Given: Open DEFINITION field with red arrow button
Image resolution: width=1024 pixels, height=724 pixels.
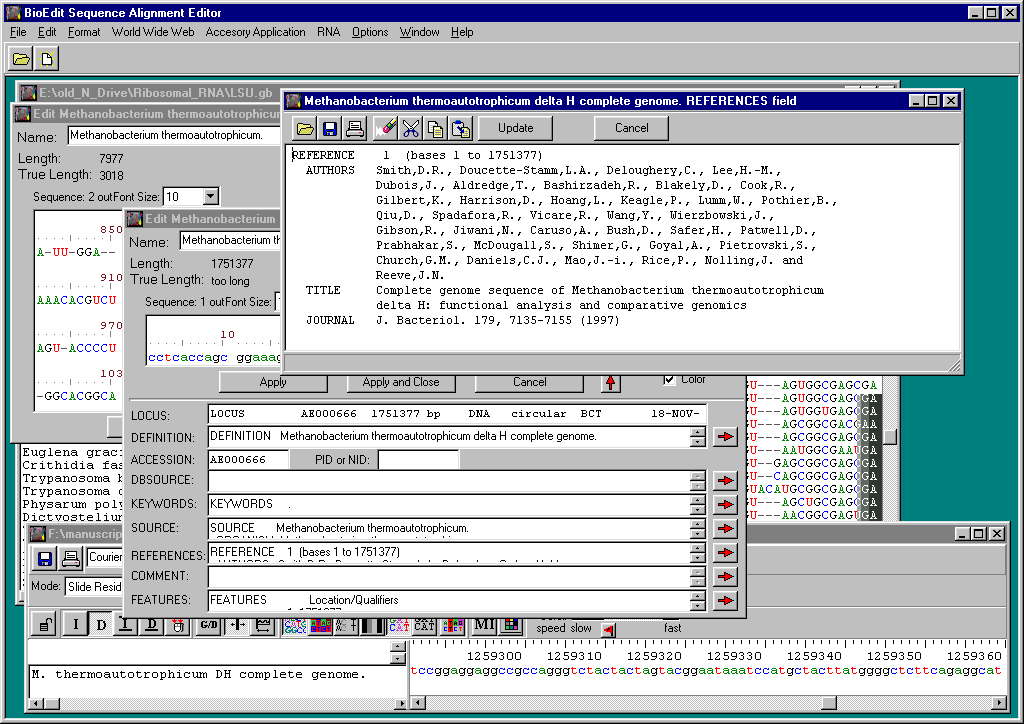Looking at the screenshot, I should pos(725,437).
